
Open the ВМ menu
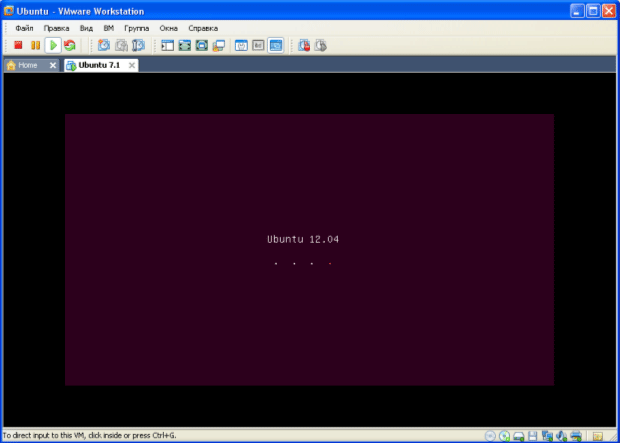[109, 28]
